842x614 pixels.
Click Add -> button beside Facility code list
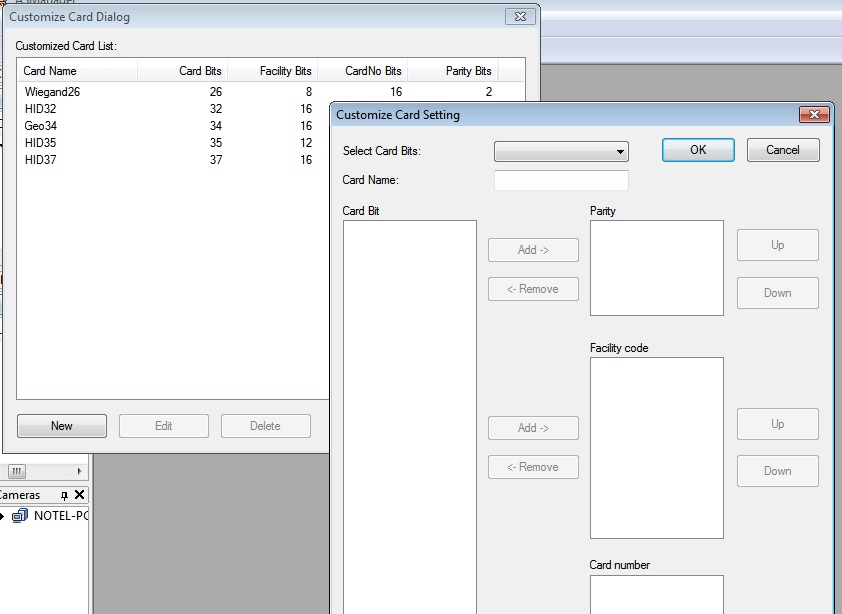[533, 428]
